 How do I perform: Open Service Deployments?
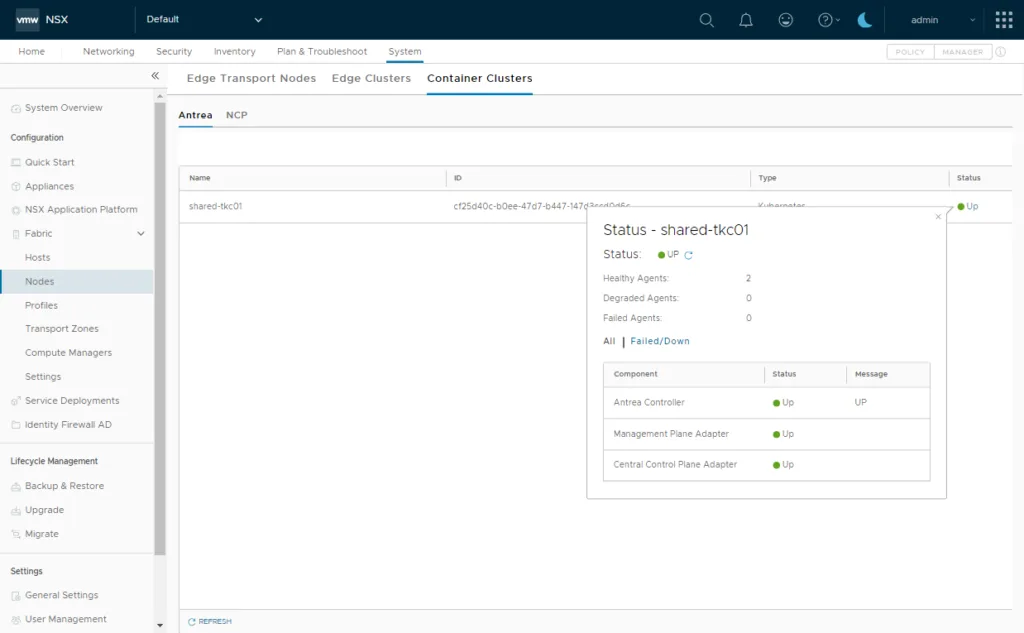(72, 400)
